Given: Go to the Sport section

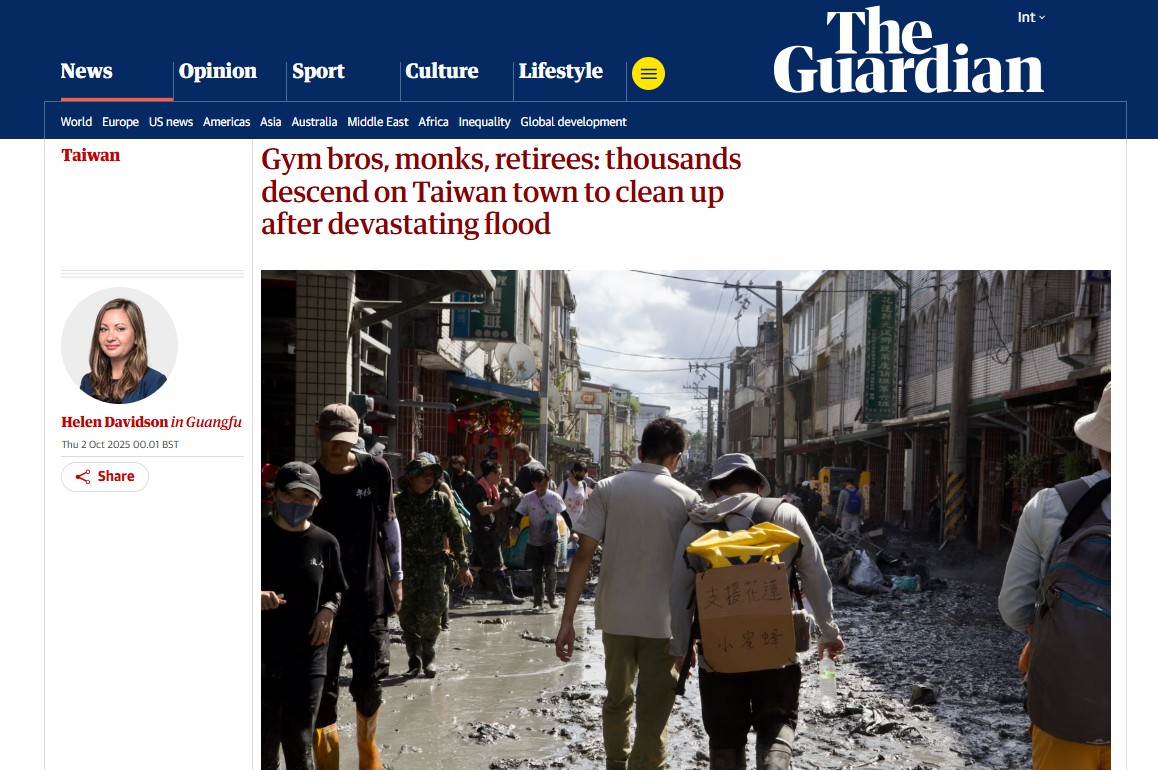Looking at the screenshot, I should tap(318, 71).
